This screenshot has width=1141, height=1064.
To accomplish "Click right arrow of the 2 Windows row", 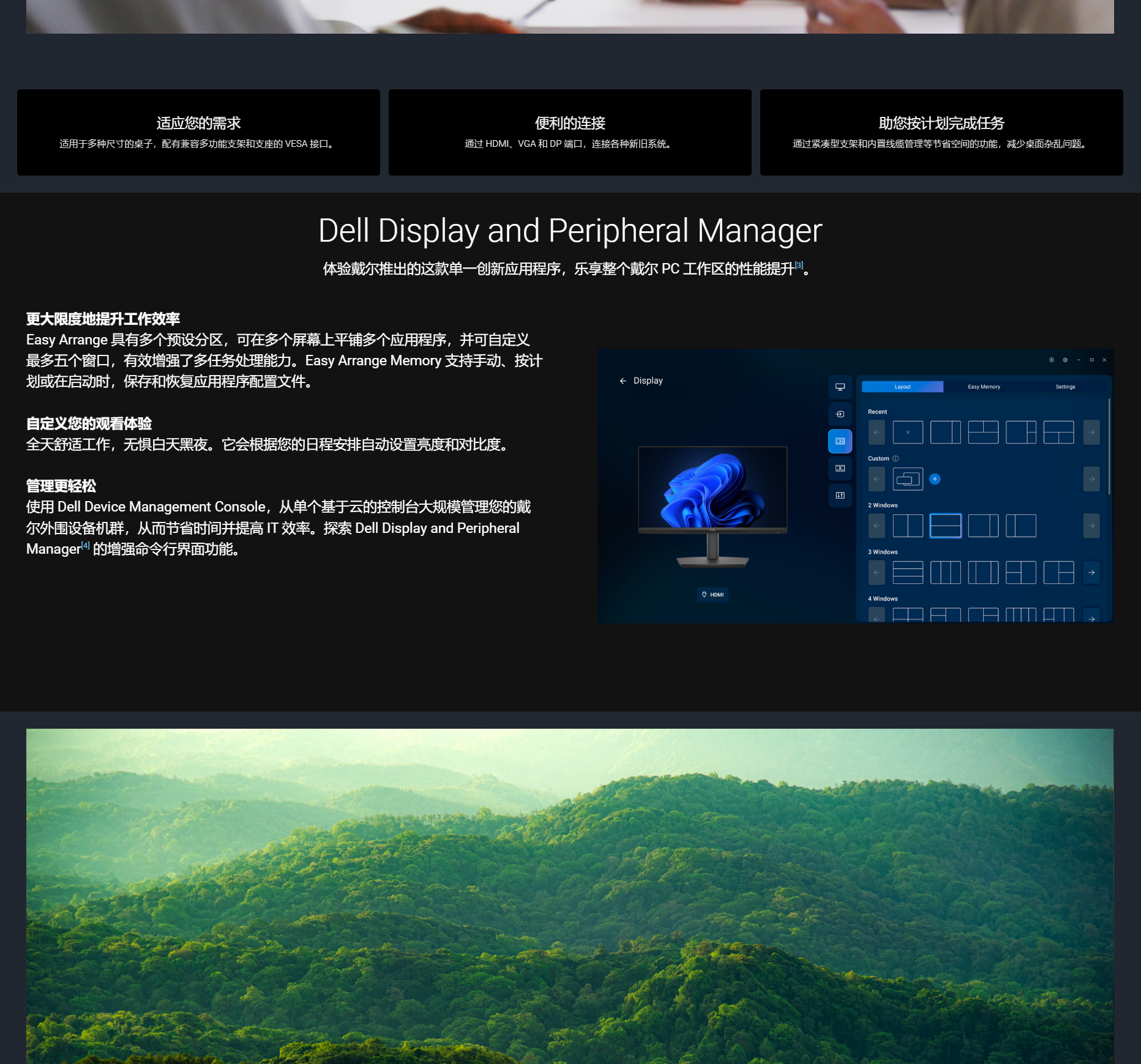I will [1091, 526].
